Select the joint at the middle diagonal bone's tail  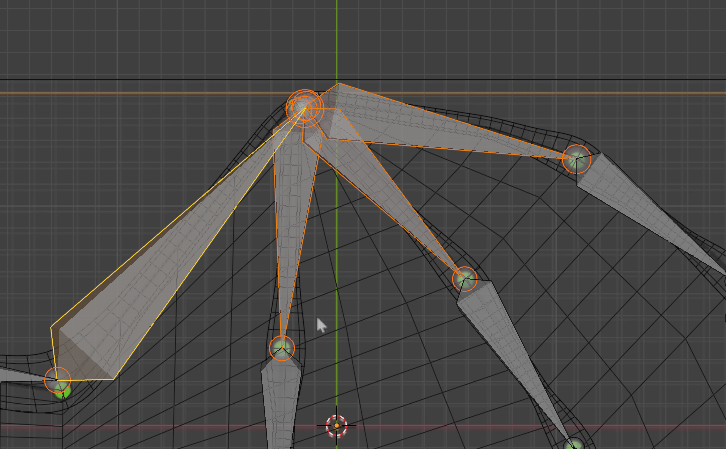pyautogui.click(x=464, y=279)
